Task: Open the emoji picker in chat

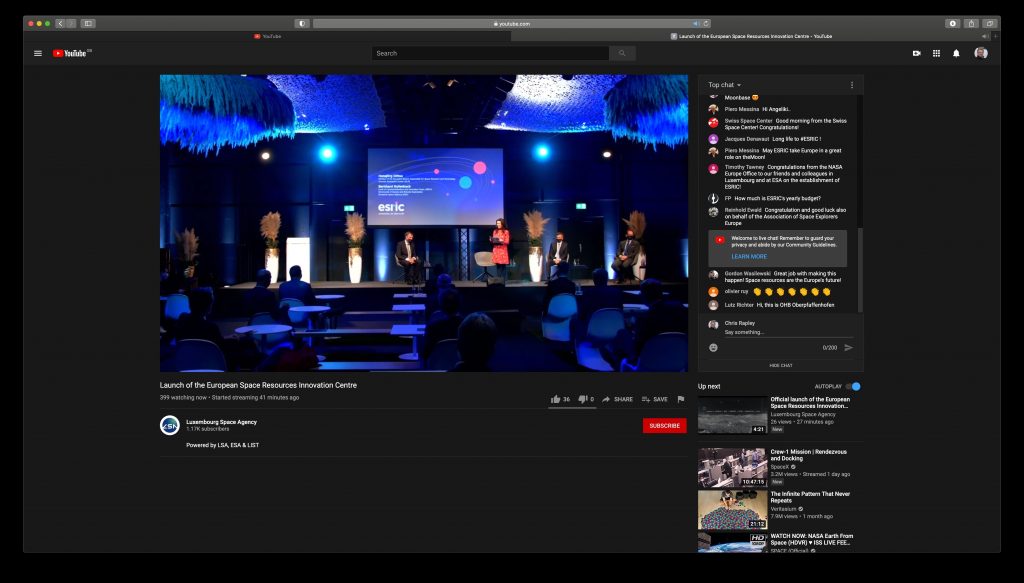Action: (713, 348)
